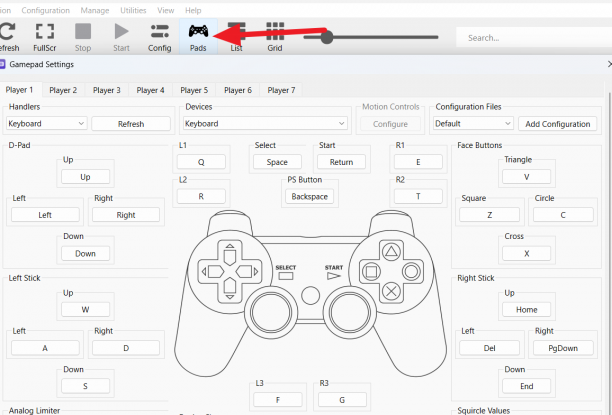Viewport: 612px width, 415px height.
Task: Open the Utilities menu
Action: click(133, 11)
